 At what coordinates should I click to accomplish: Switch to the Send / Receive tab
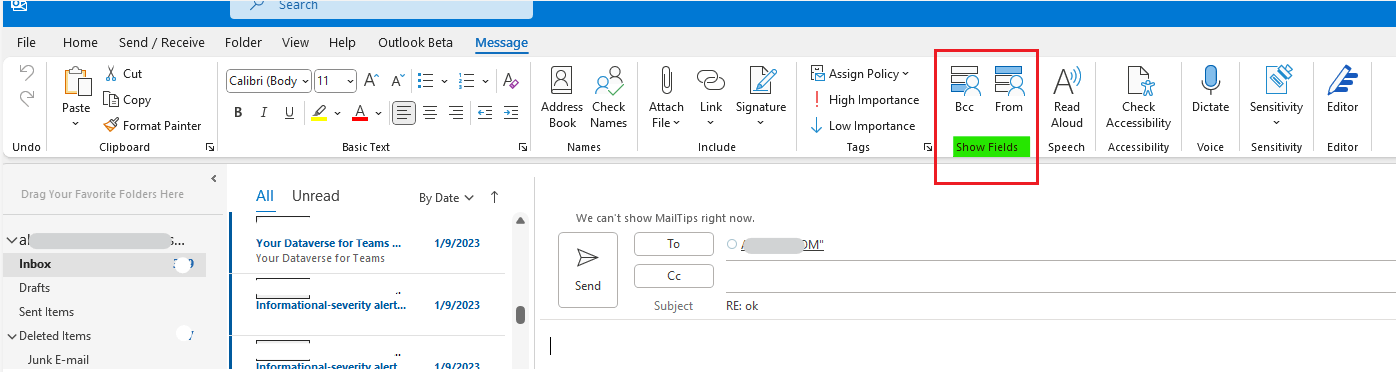coord(161,43)
